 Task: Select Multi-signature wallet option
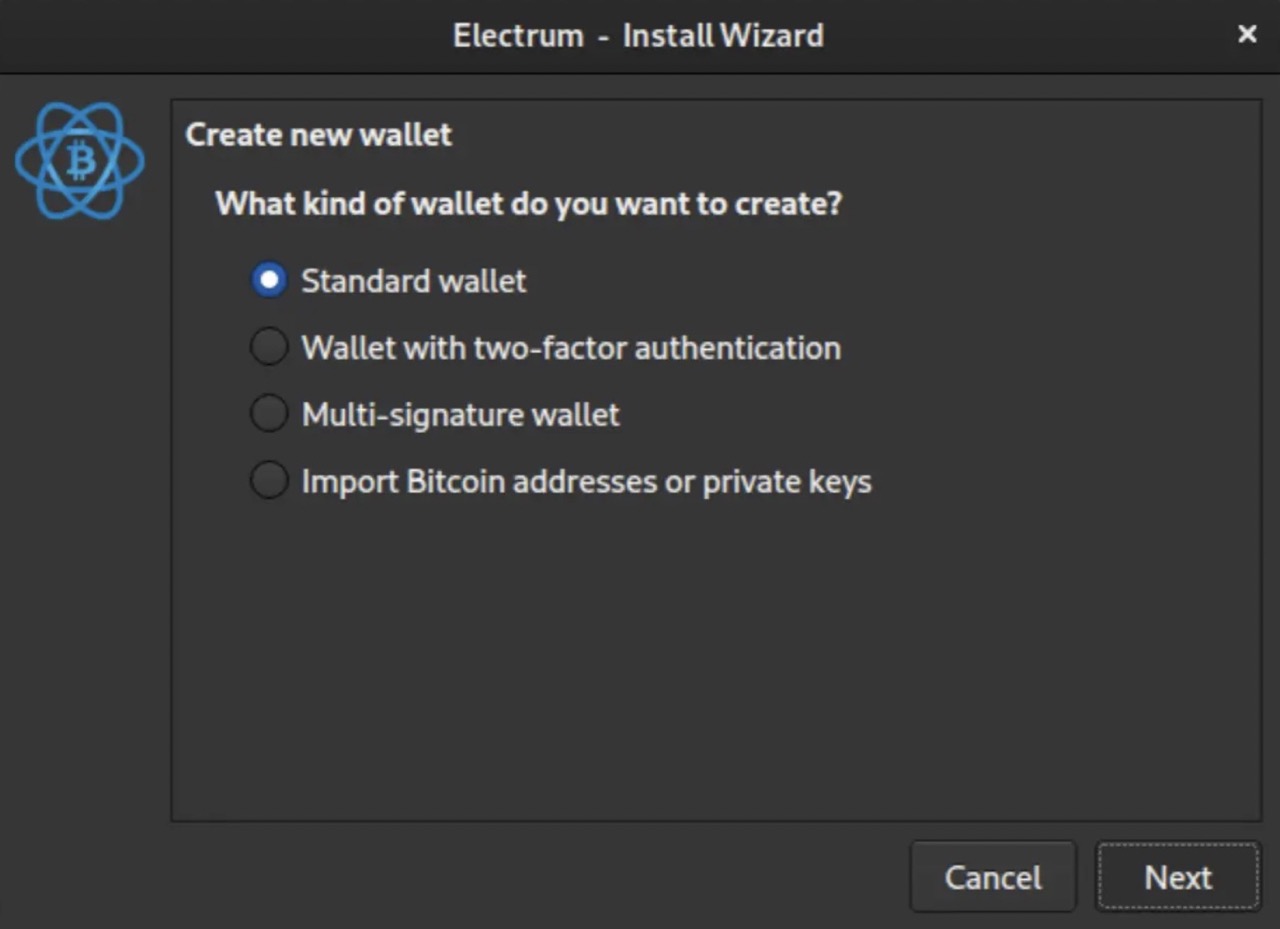(x=268, y=413)
